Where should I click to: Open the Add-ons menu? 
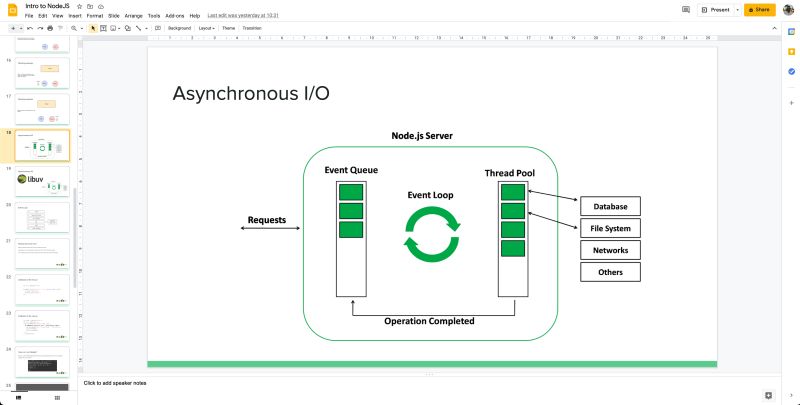pyautogui.click(x=175, y=16)
